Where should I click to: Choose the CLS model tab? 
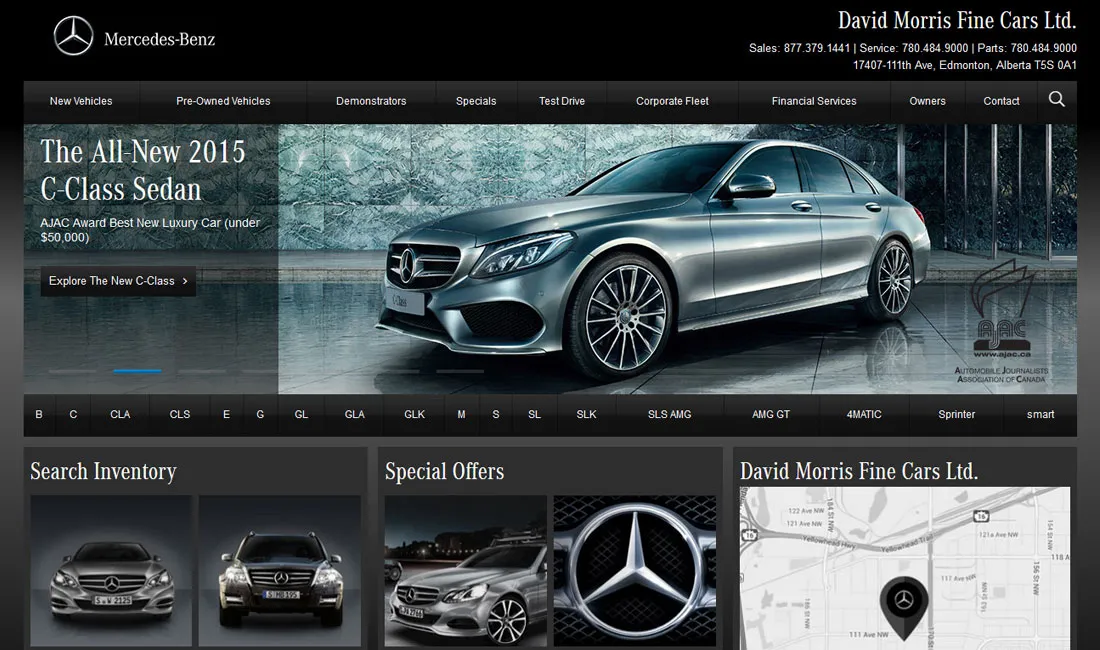180,414
